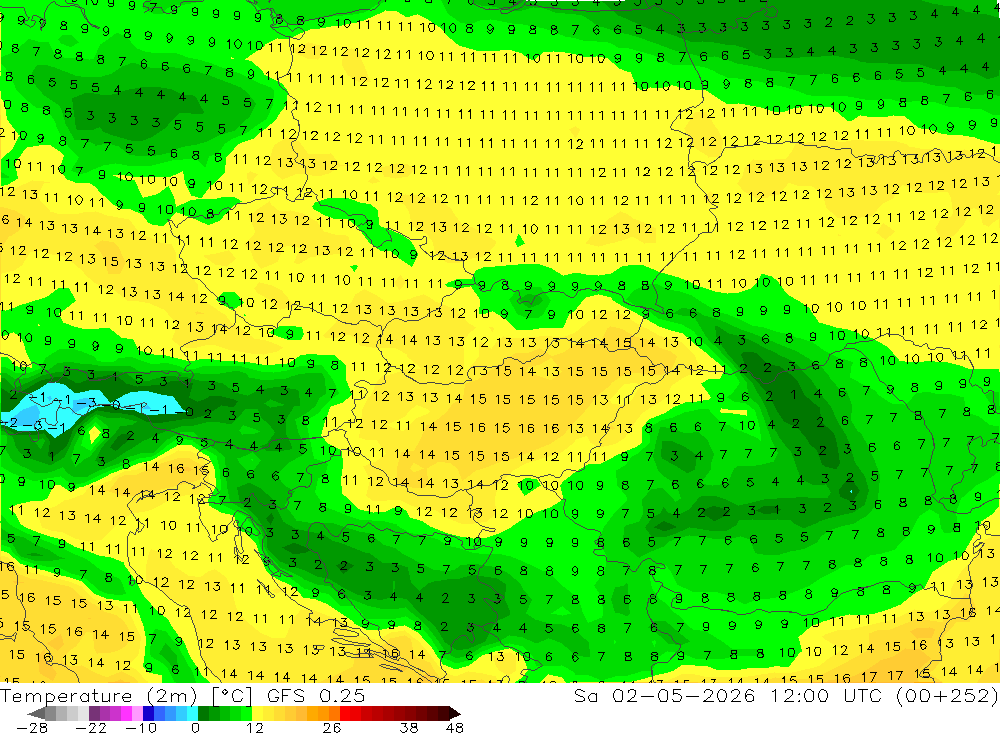
Task: Click the '48' legend scale value
Action: pos(455,728)
